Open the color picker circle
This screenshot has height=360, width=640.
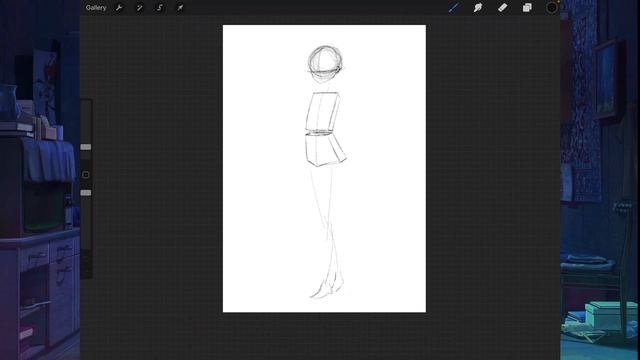tap(551, 7)
